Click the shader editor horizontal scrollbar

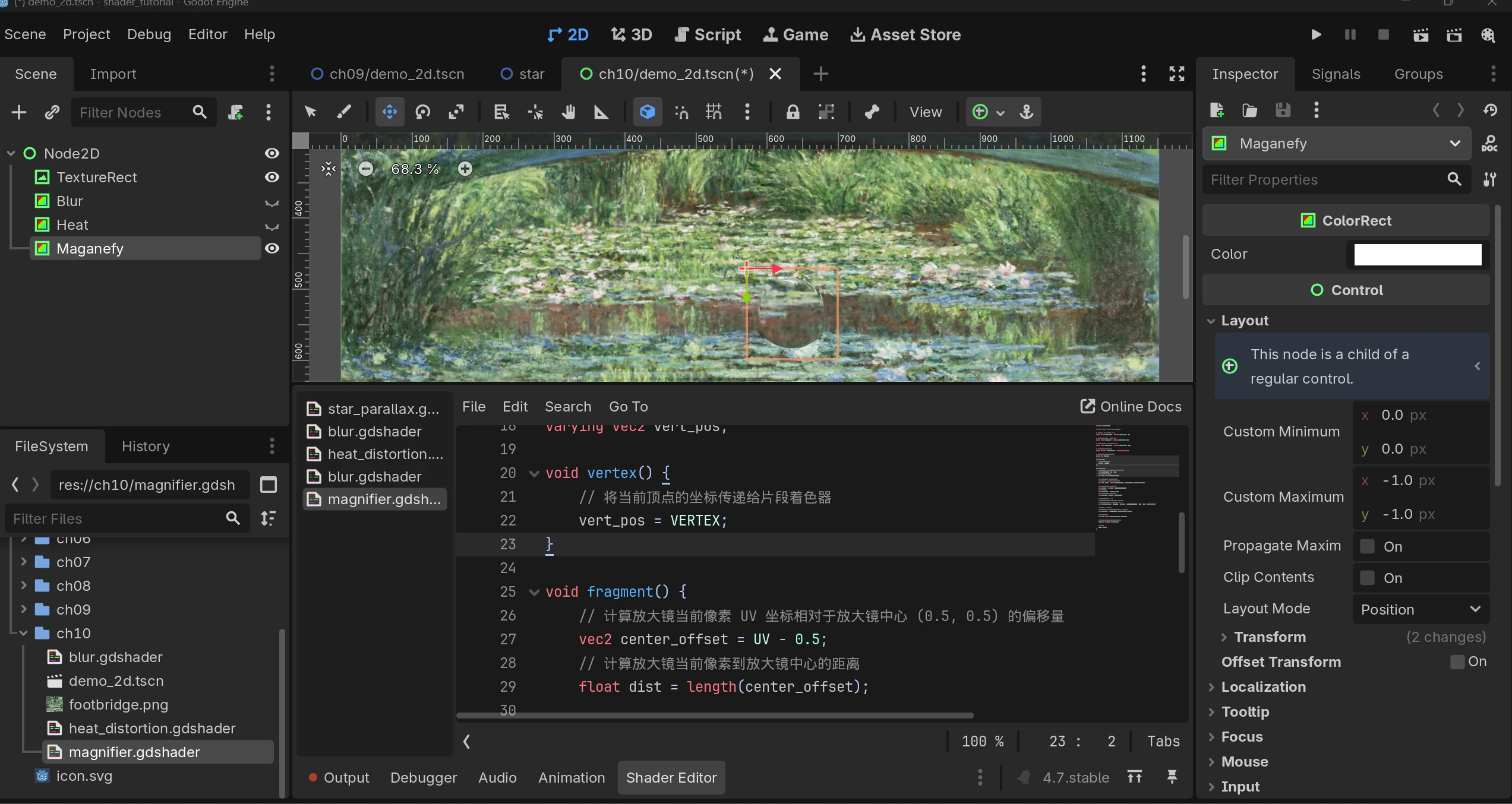tap(715, 716)
